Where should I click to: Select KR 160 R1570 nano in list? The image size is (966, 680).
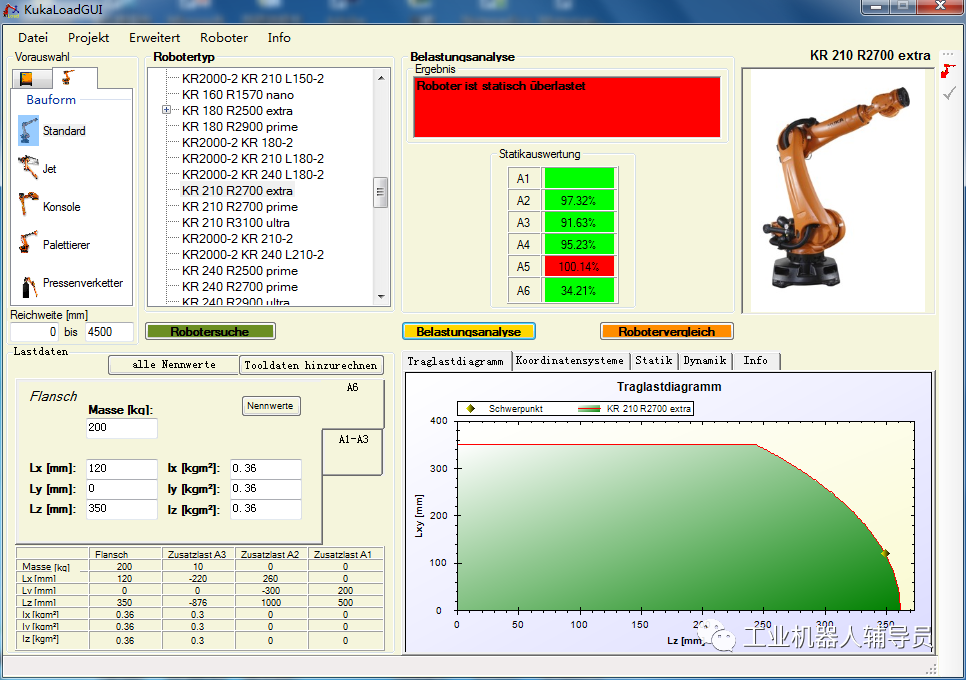[238, 94]
